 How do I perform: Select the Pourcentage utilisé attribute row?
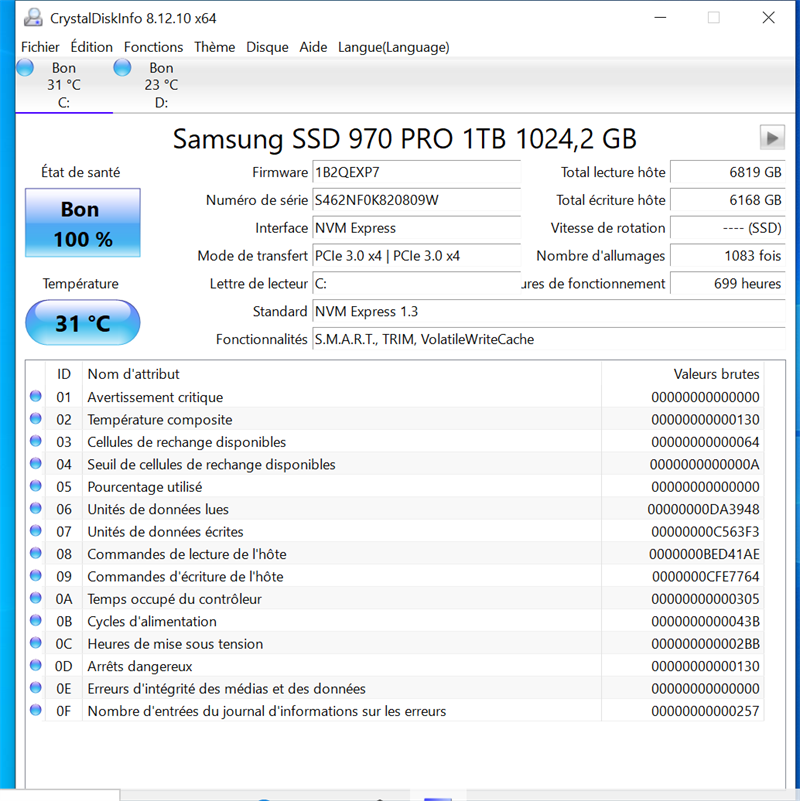click(395, 487)
